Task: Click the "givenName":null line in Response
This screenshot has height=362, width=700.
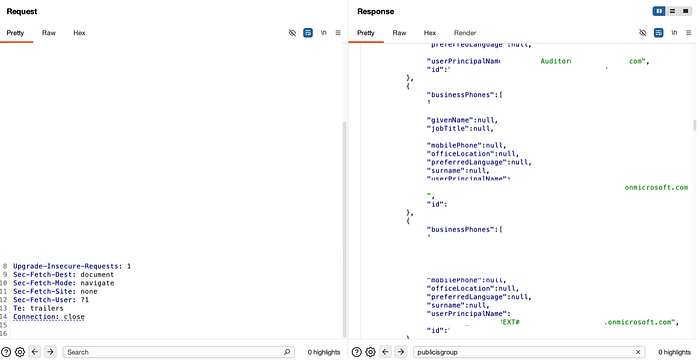Action: pos(462,120)
